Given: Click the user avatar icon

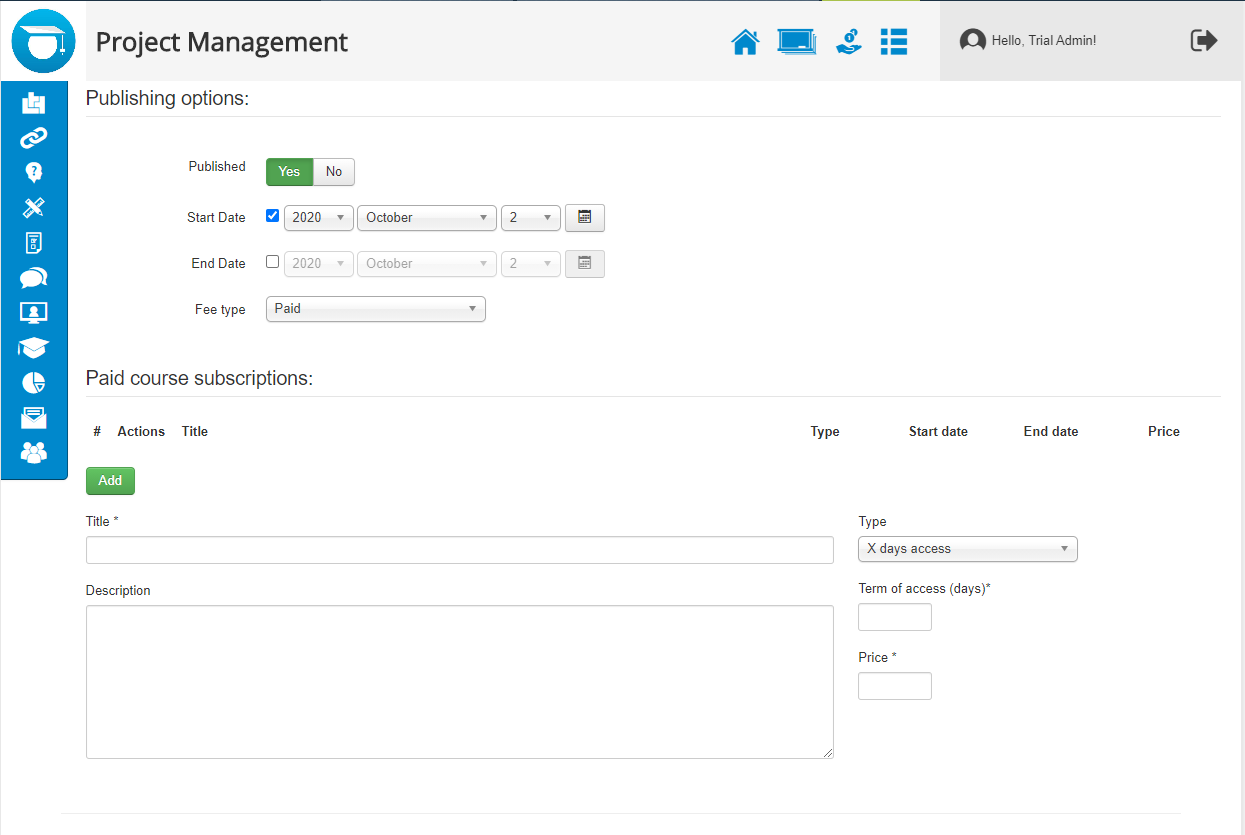Looking at the screenshot, I should tap(972, 41).
